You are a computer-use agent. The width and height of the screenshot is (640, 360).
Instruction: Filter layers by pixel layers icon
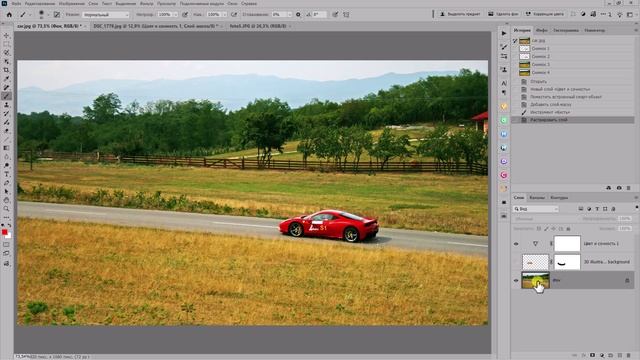click(581, 209)
